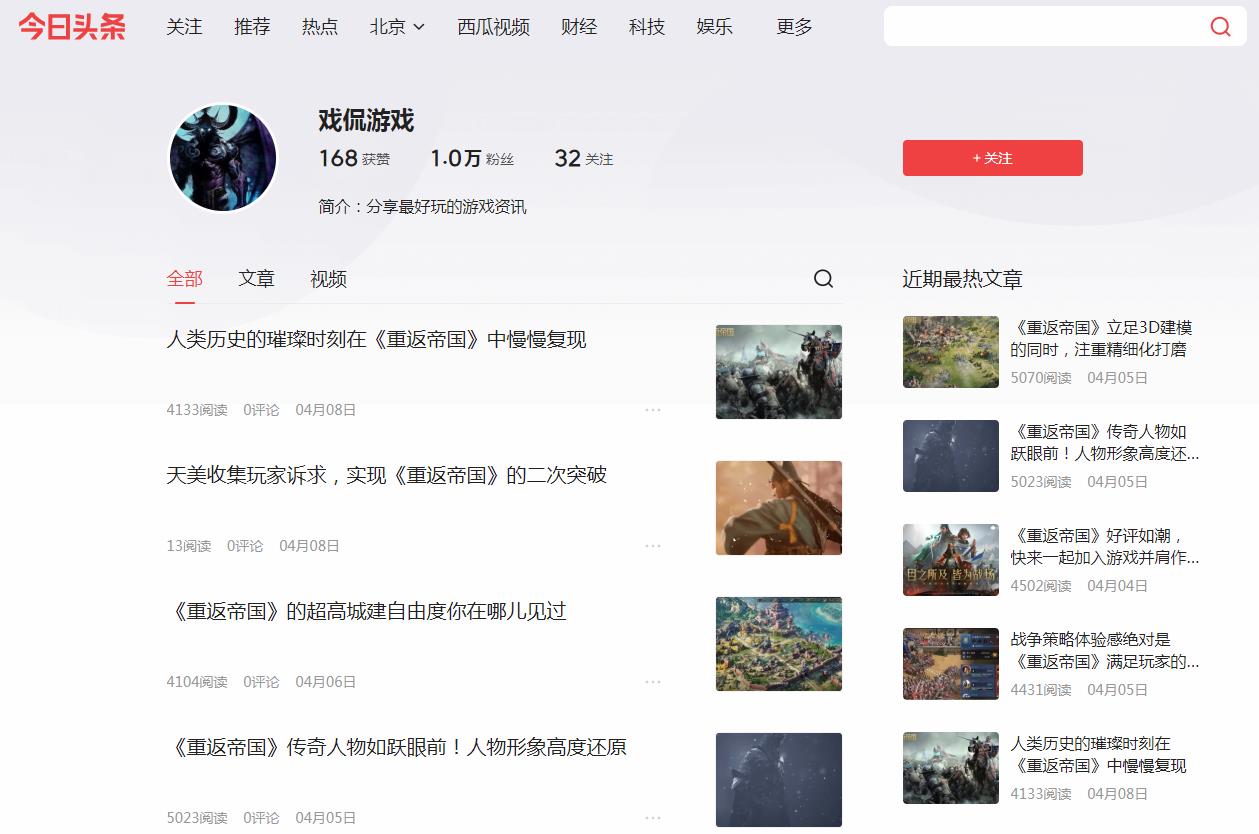Expand the 北京 city dropdown
Viewport: 1259px width, 834px height.
pyautogui.click(x=397, y=27)
